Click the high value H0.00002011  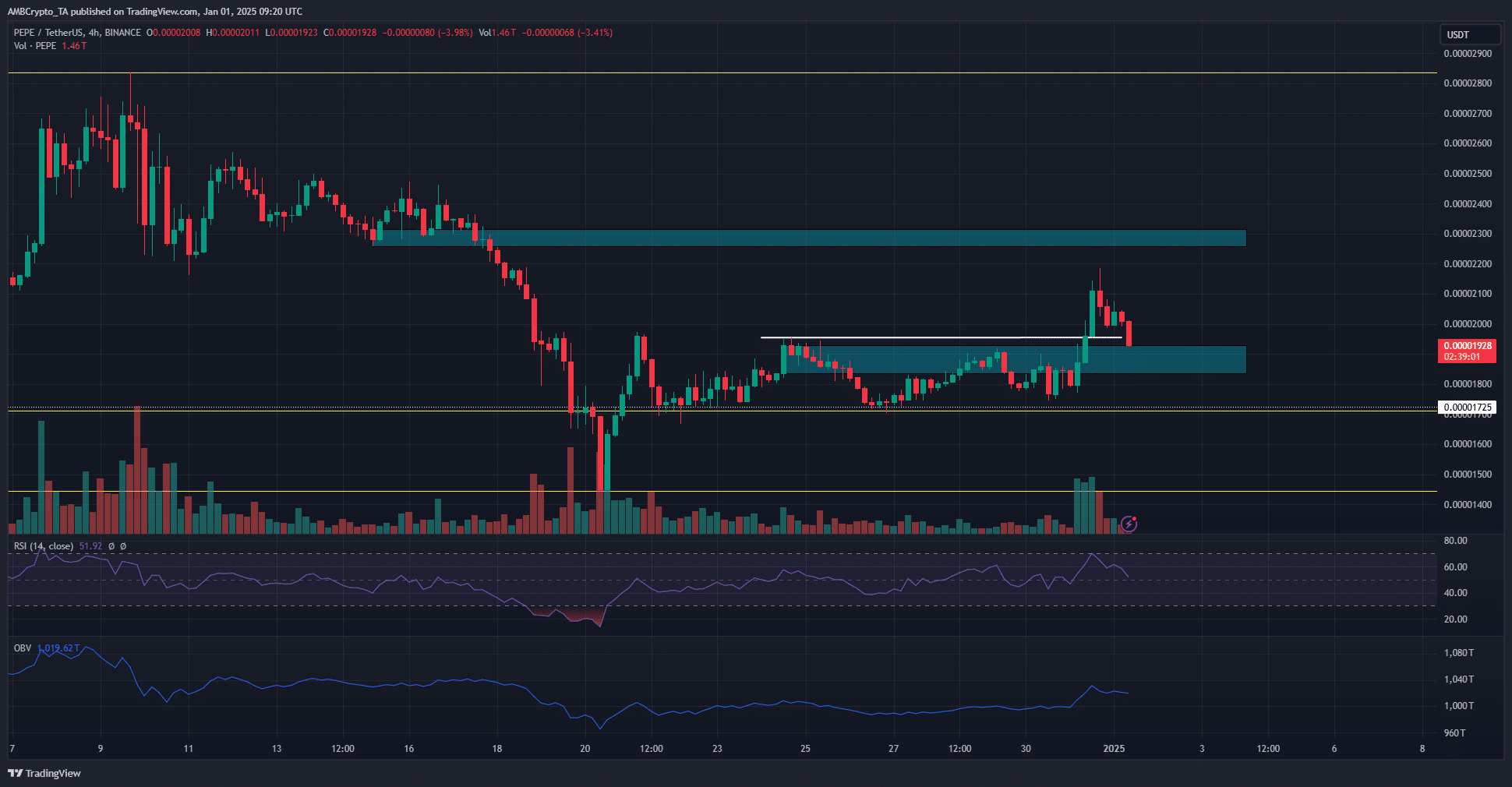[x=232, y=33]
